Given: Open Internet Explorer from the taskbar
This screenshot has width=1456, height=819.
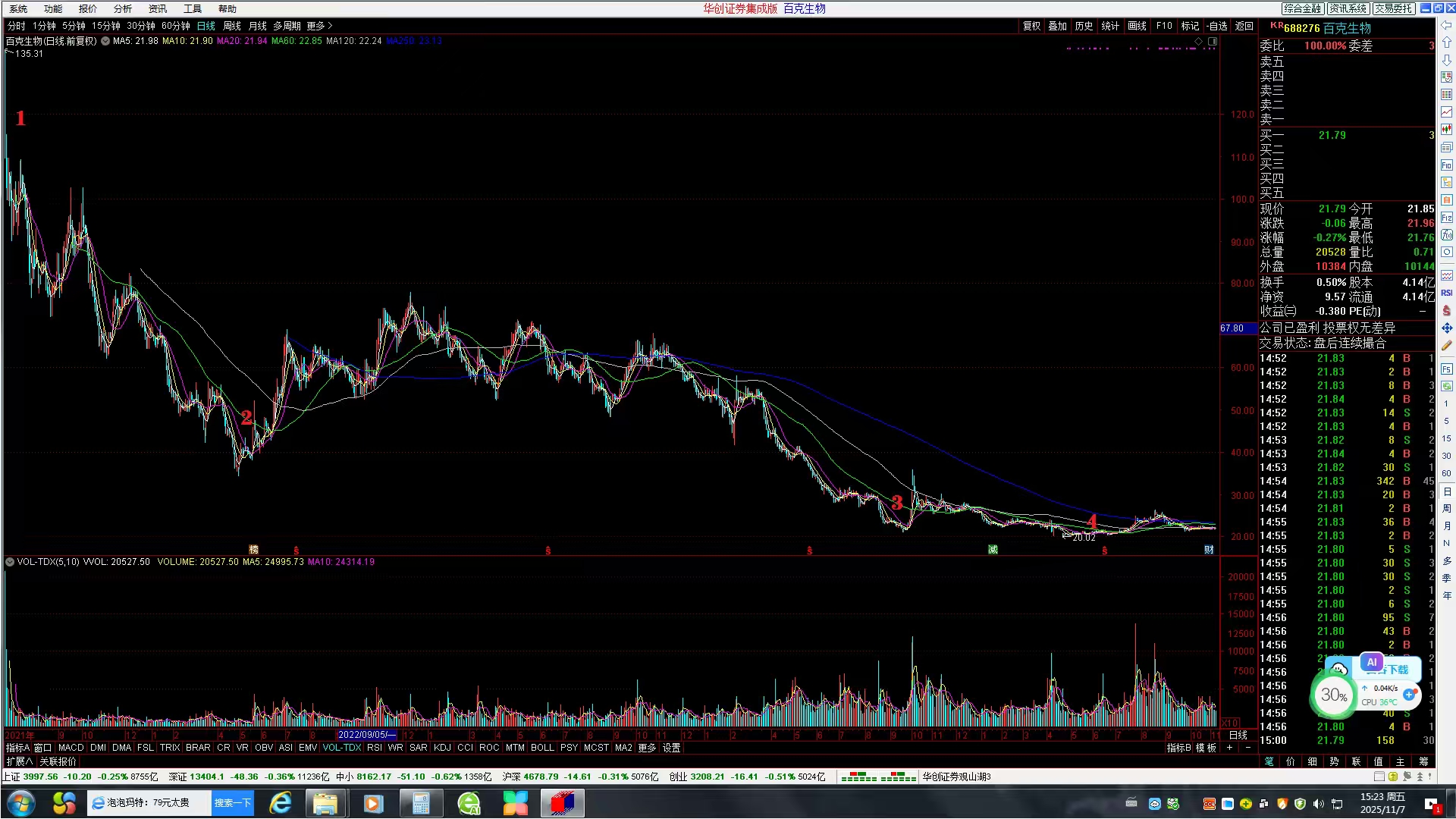Looking at the screenshot, I should [281, 803].
